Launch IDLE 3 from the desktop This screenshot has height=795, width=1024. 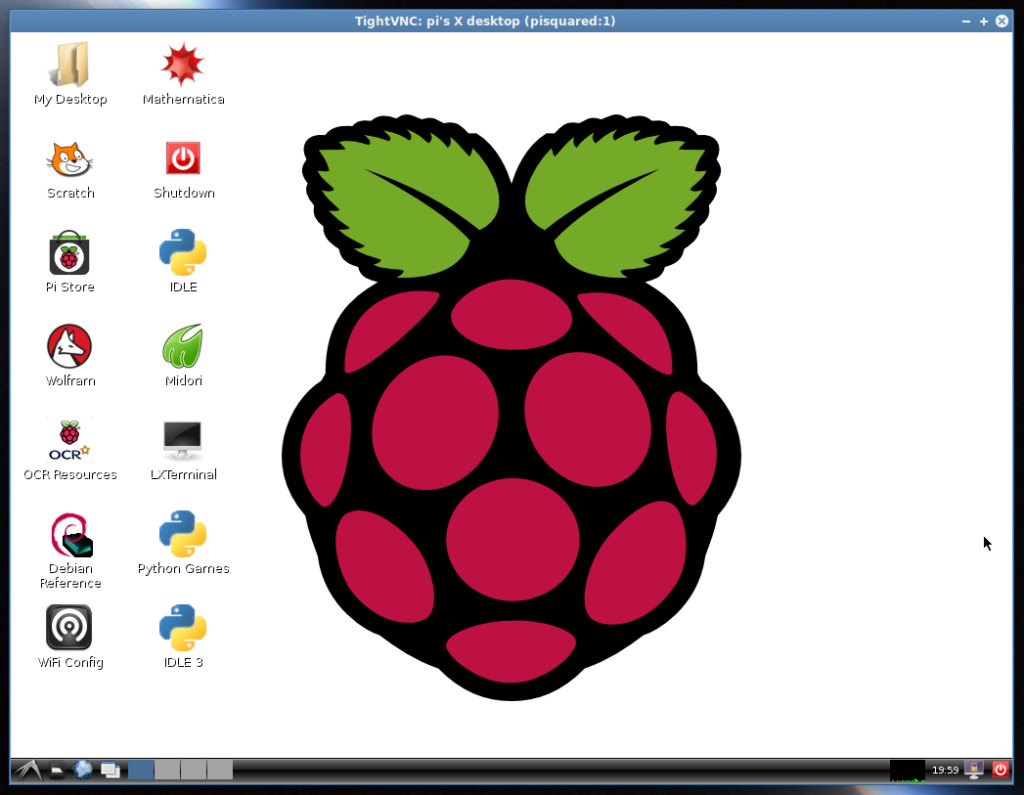click(x=183, y=628)
